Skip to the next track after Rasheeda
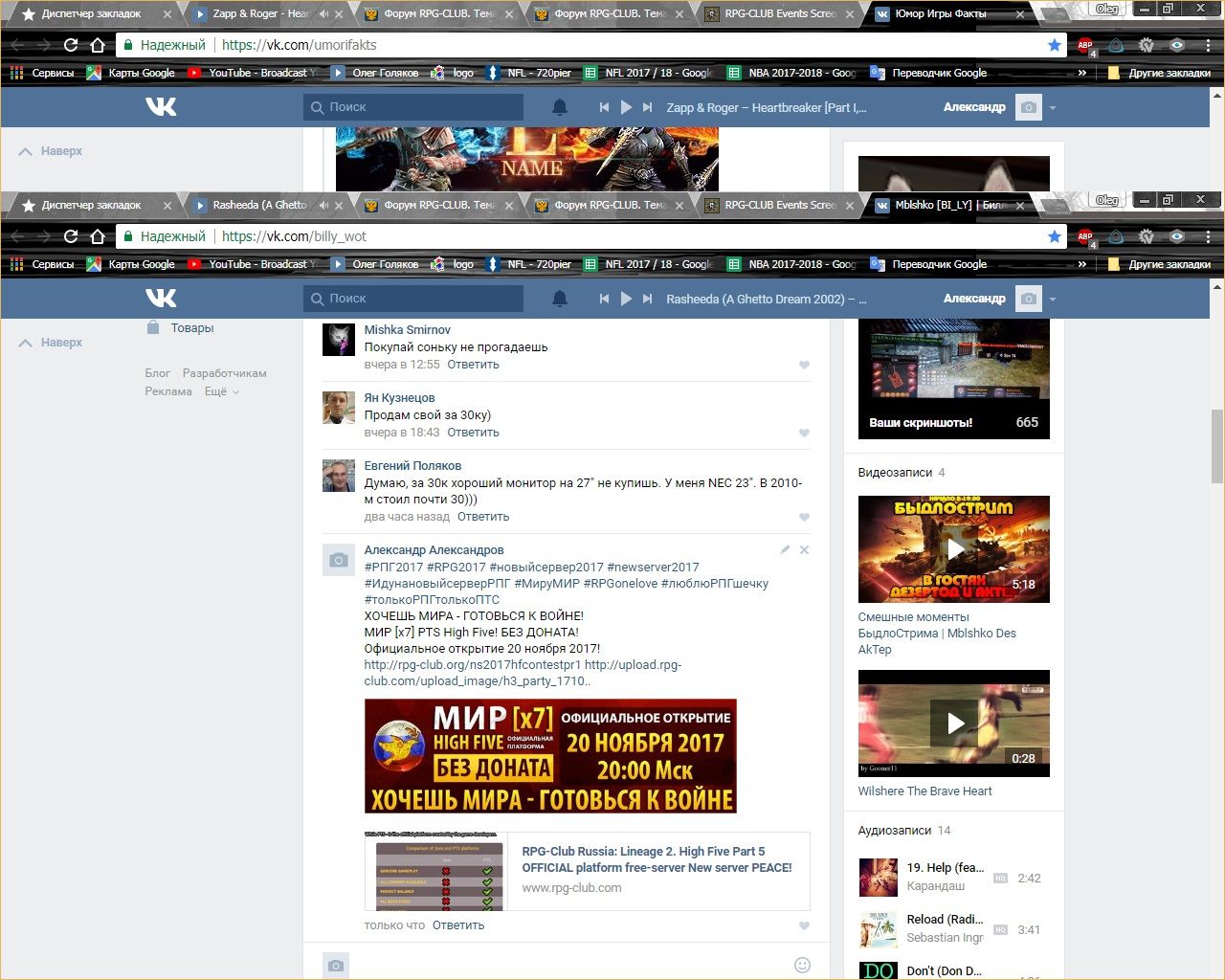1225x980 pixels. [648, 299]
